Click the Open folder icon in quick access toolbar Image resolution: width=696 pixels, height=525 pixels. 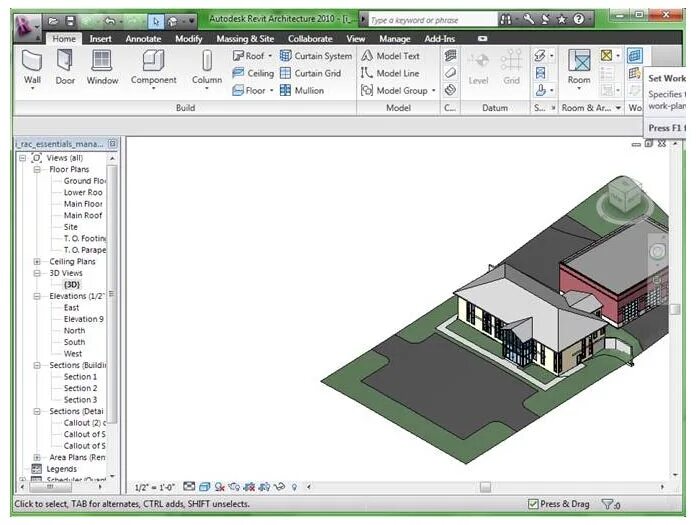click(x=53, y=21)
